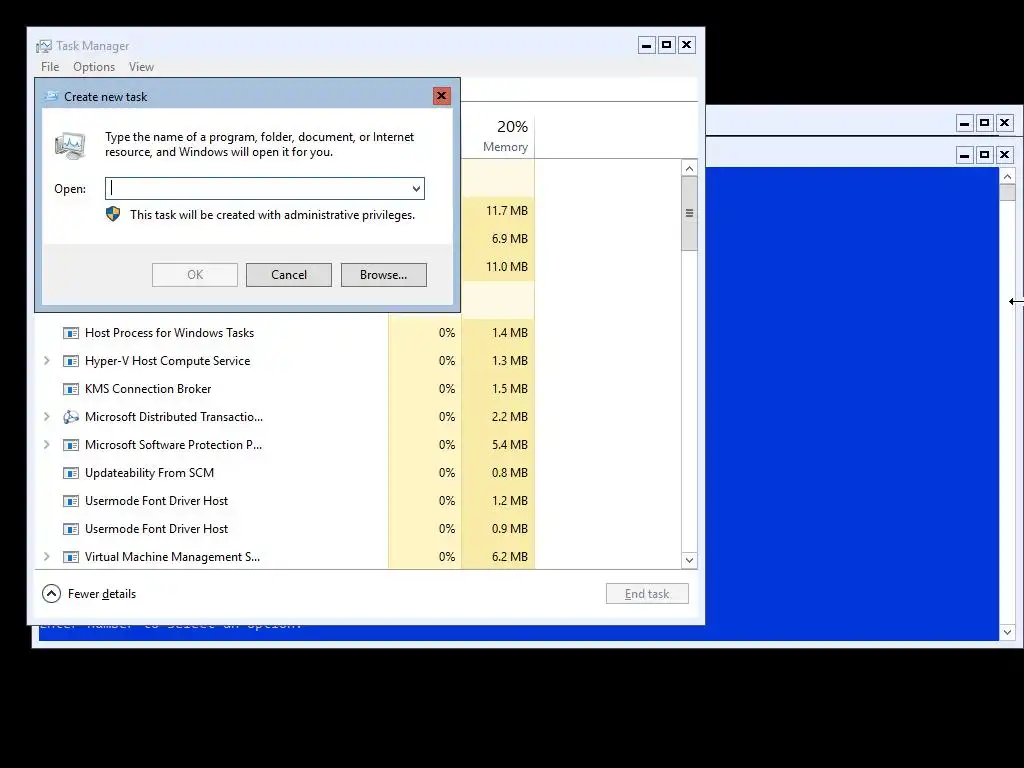1024x768 pixels.
Task: Click the 2.2 MB memory value
Action: [x=509, y=417]
